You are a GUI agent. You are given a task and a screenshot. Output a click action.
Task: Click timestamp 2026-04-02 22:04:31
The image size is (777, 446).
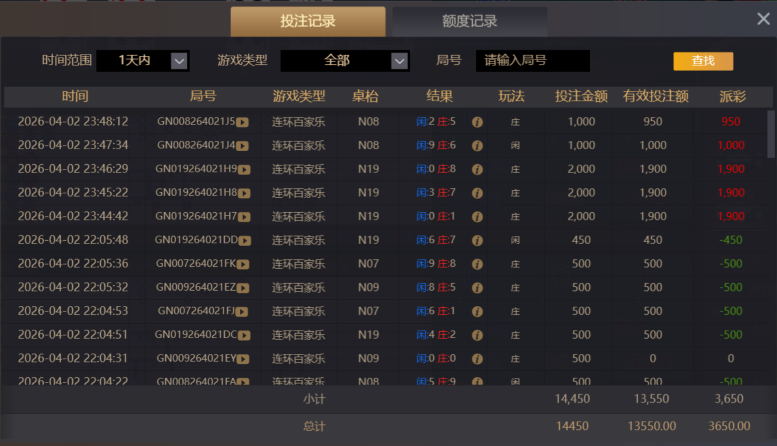coord(73,358)
